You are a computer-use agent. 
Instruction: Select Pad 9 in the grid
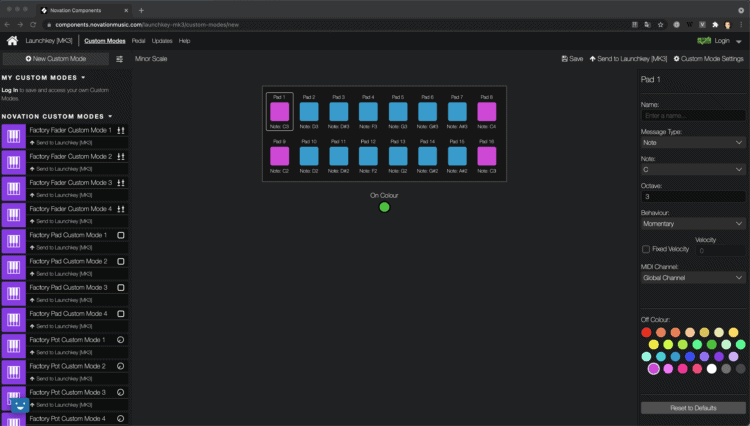point(279,156)
